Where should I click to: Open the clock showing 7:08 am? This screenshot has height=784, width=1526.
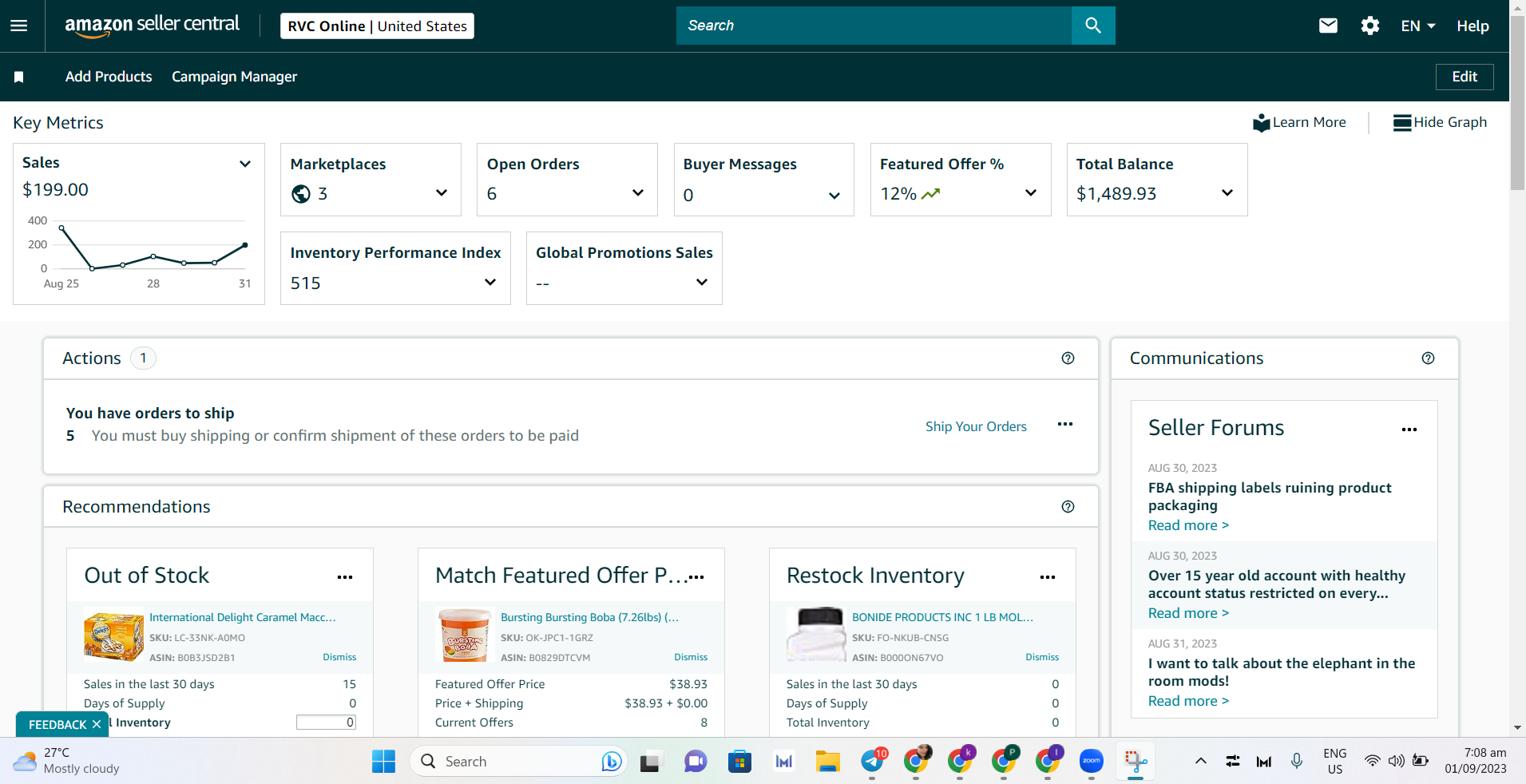(1476, 761)
